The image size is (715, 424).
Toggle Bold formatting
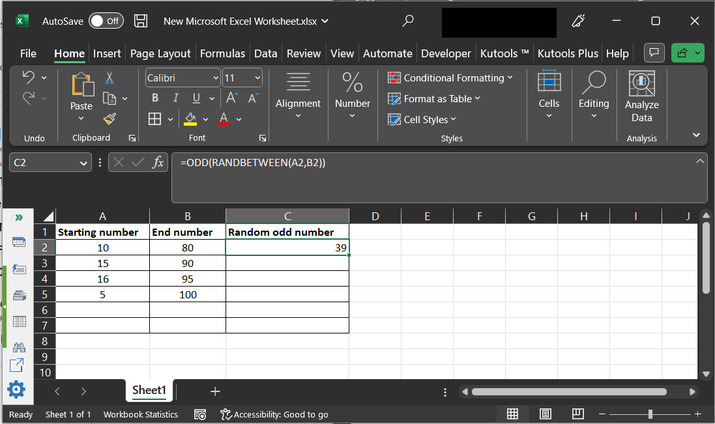coord(155,98)
